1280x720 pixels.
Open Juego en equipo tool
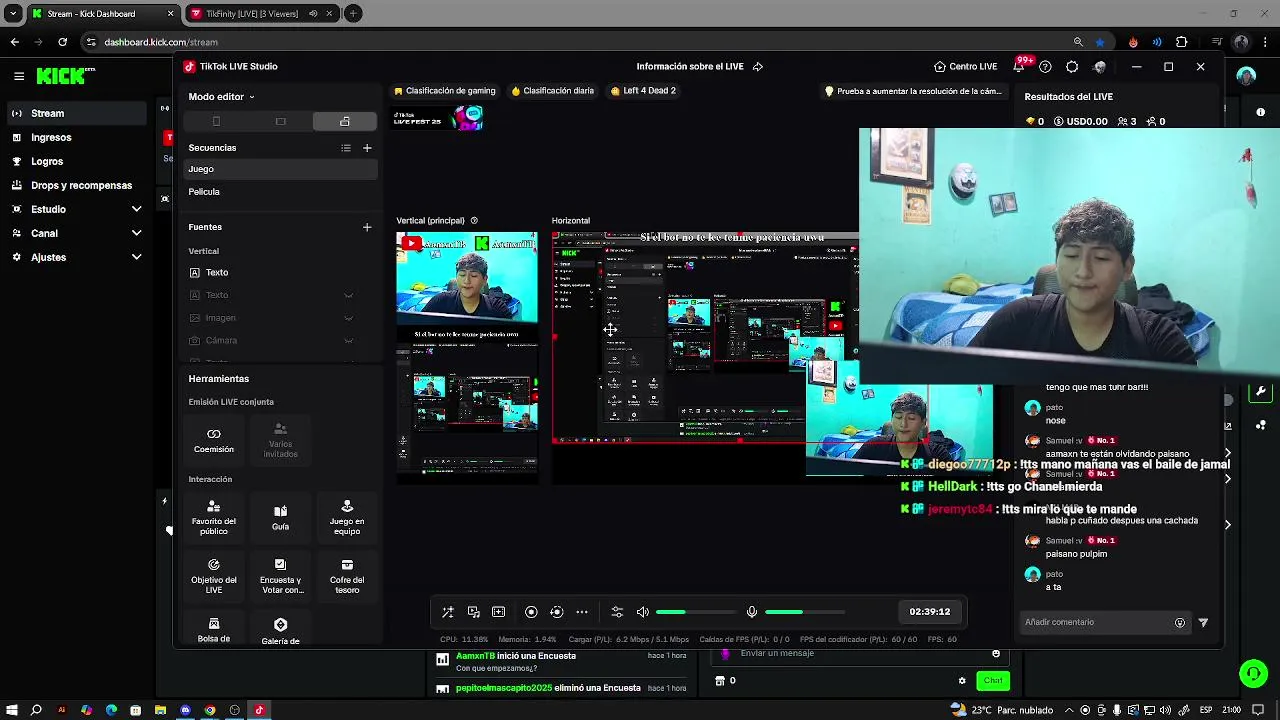point(347,518)
